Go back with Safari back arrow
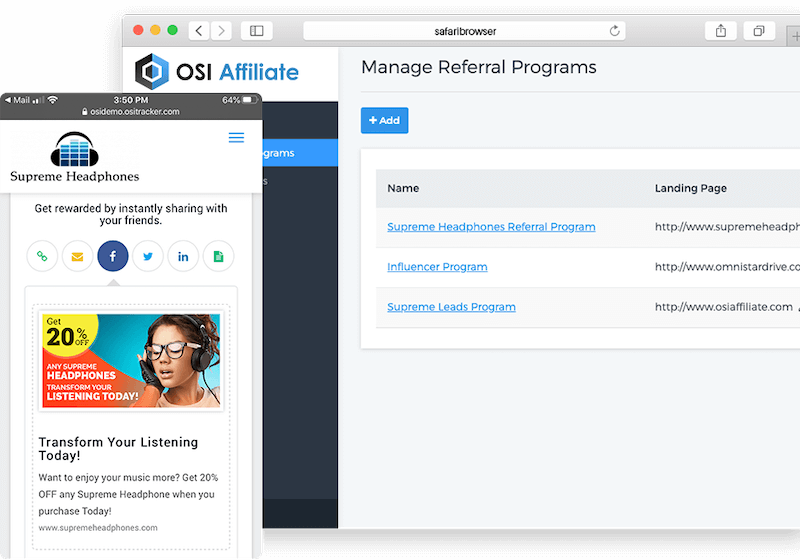The width and height of the screenshot is (800, 560). pyautogui.click(x=200, y=31)
